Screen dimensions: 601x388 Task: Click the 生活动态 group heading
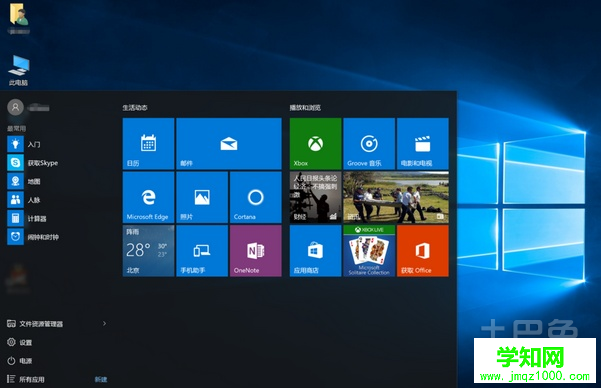[135, 108]
